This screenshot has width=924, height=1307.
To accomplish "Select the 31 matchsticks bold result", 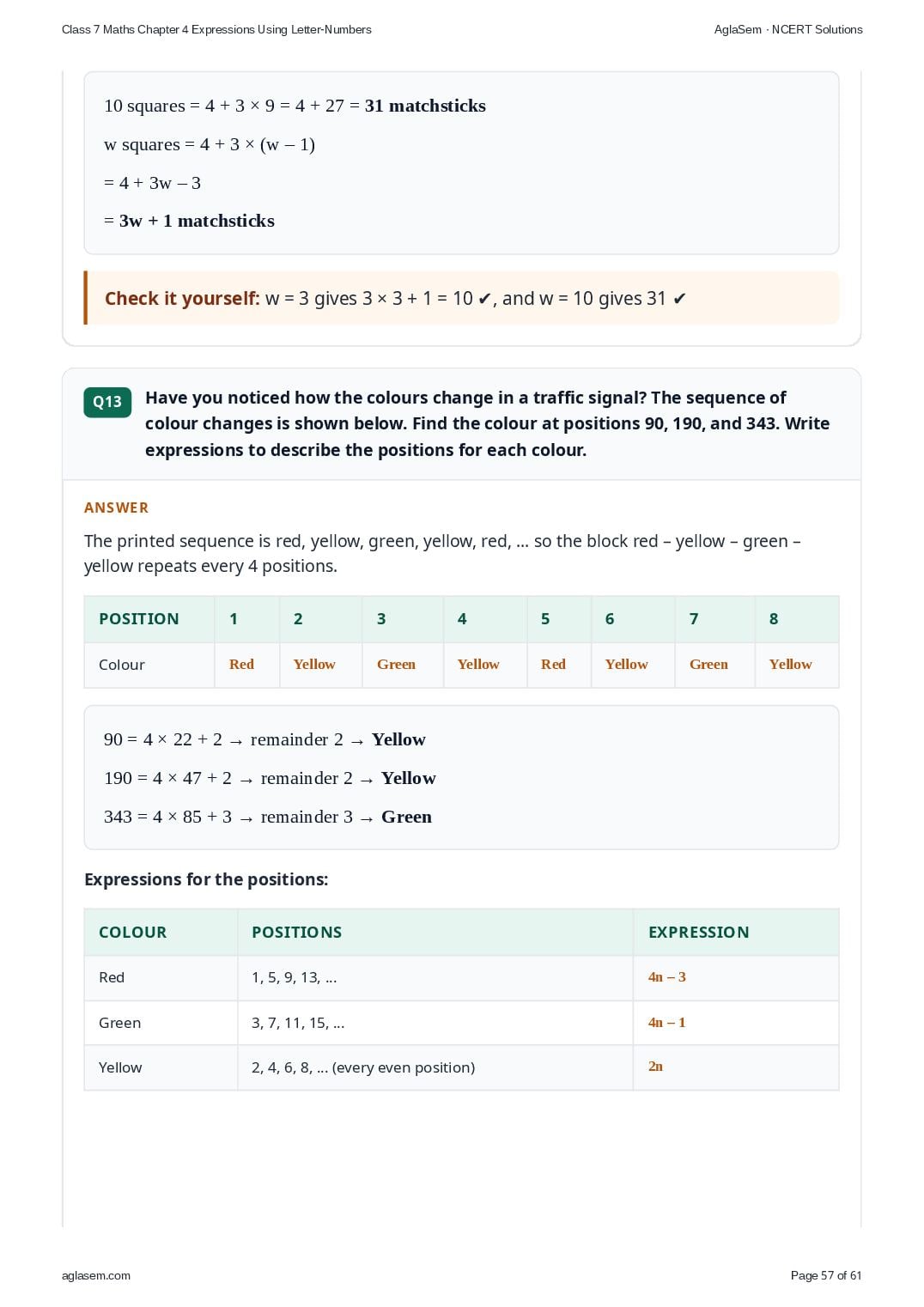I will pos(425,106).
